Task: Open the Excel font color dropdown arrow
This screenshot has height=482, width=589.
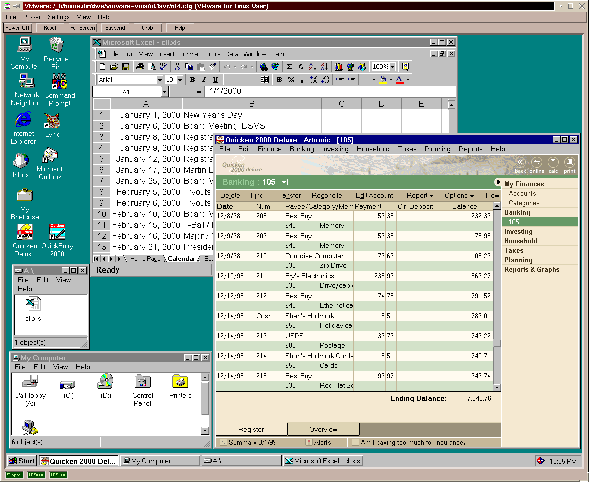Action: click(x=408, y=80)
